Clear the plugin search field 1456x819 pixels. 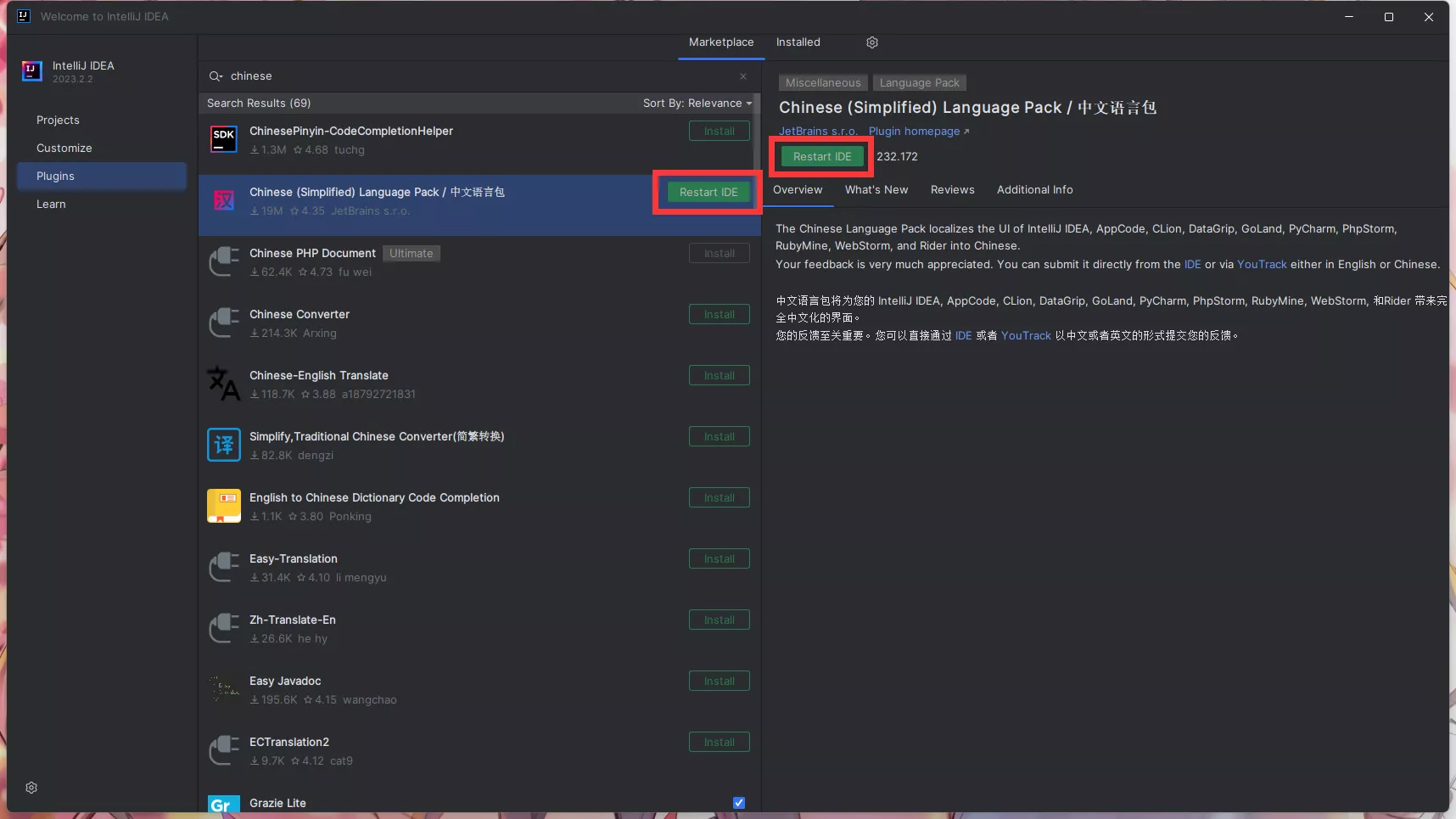click(x=743, y=76)
